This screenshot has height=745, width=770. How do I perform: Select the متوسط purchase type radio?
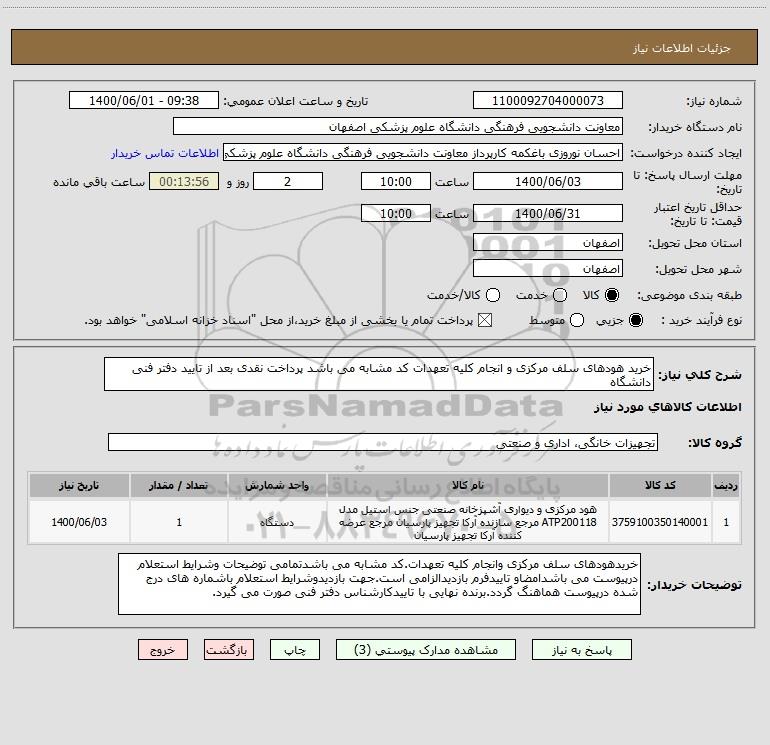[x=577, y=320]
